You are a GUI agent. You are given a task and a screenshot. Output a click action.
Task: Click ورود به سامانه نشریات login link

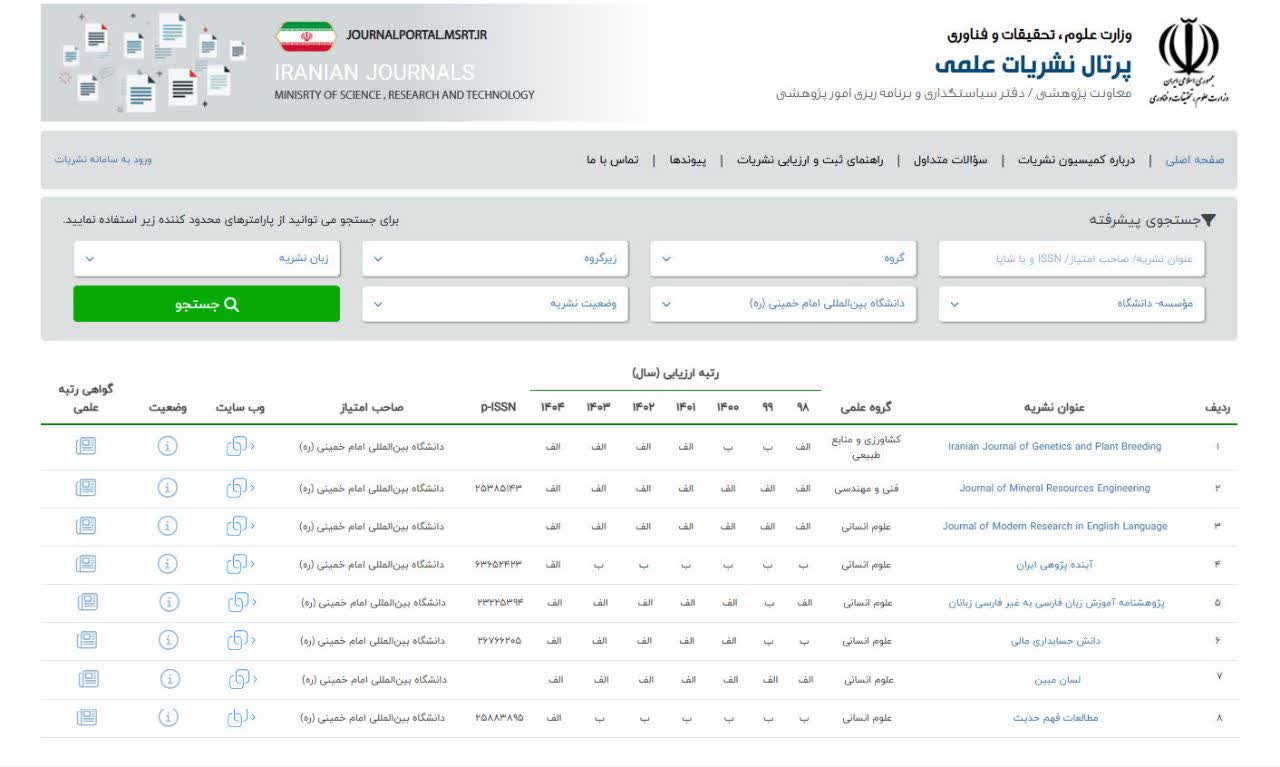point(103,160)
